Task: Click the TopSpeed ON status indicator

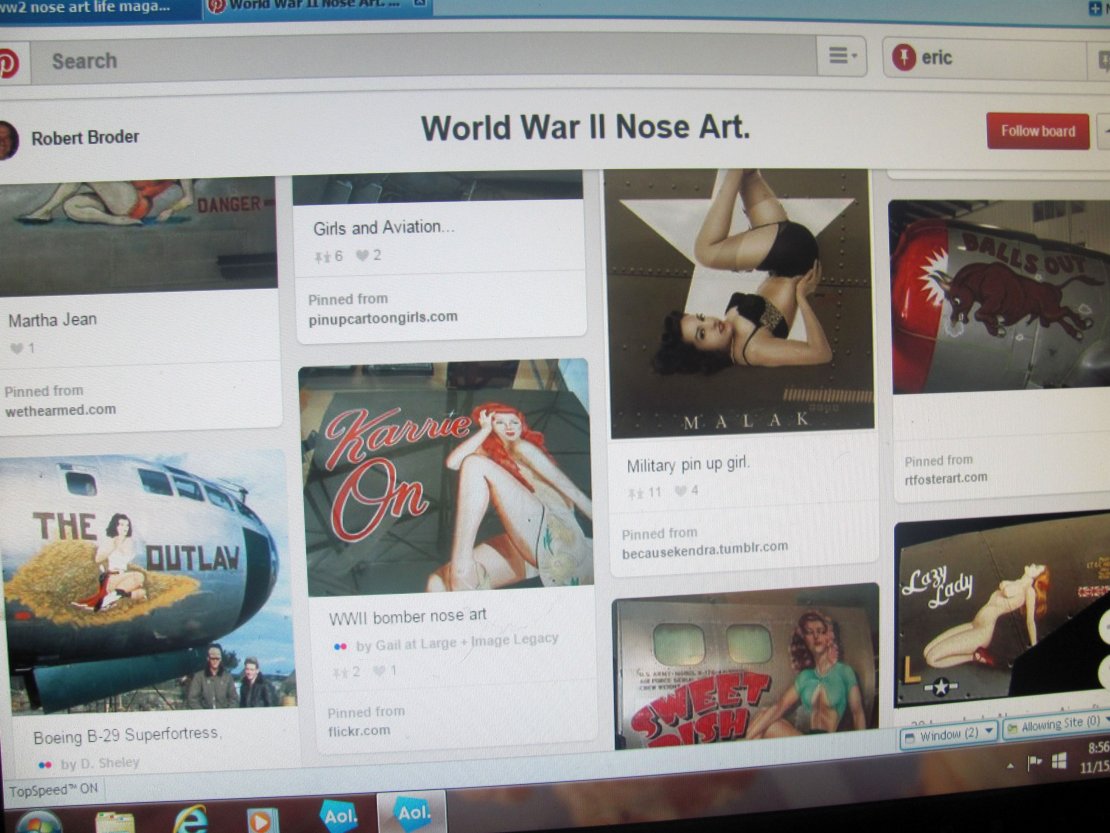Action: click(x=53, y=789)
